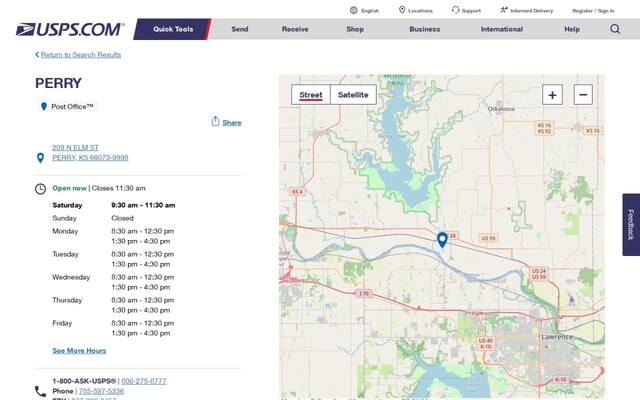Open the Quick Tools menu

(x=173, y=29)
